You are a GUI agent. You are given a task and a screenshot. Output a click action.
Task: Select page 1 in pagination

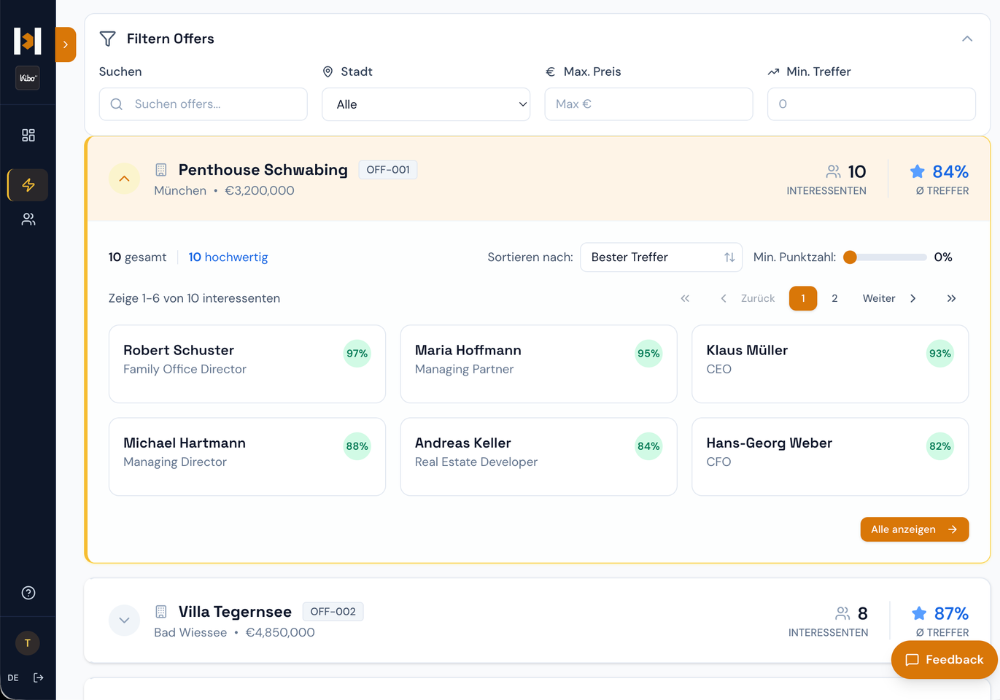click(x=803, y=298)
